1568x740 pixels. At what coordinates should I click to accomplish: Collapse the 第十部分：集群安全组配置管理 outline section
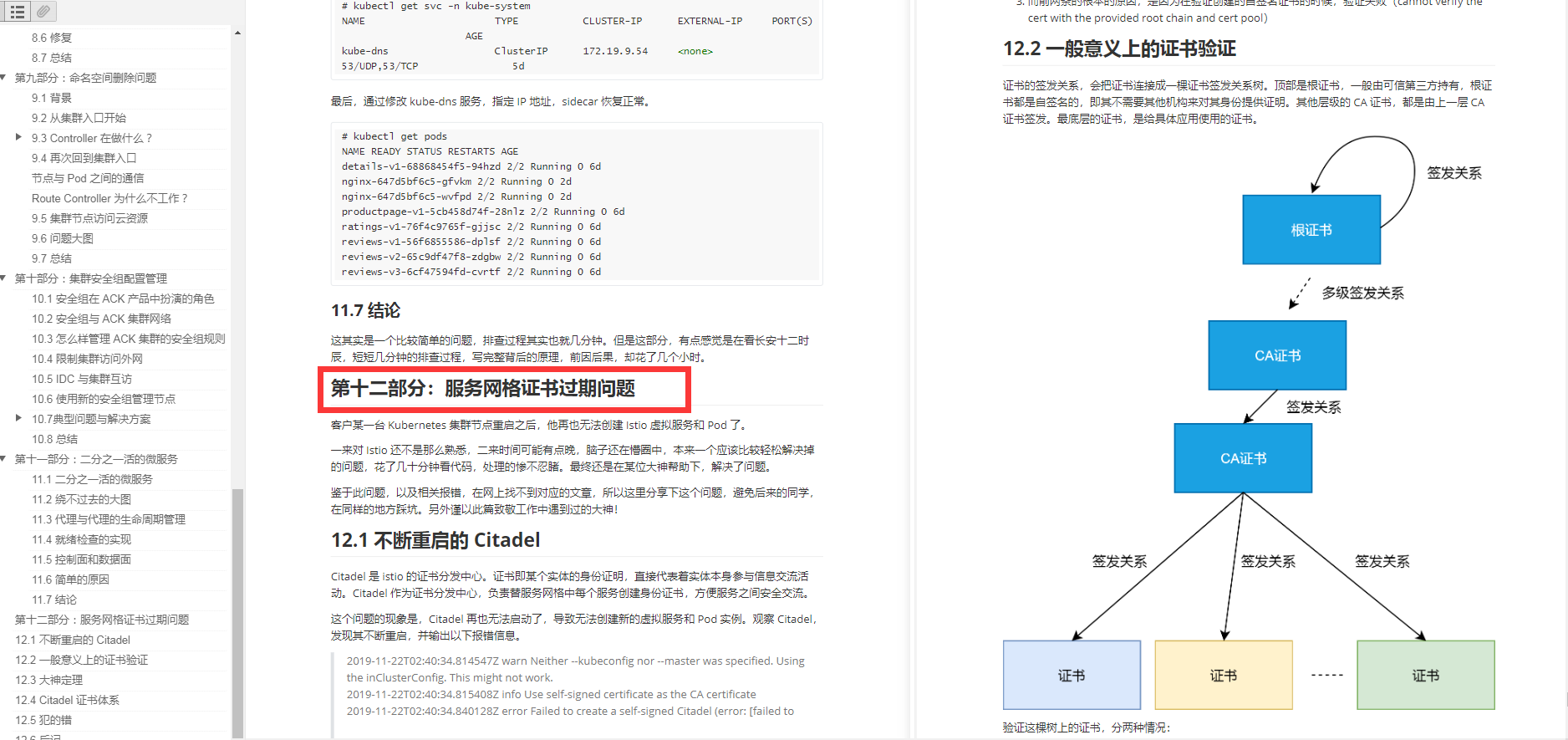tap(4, 278)
